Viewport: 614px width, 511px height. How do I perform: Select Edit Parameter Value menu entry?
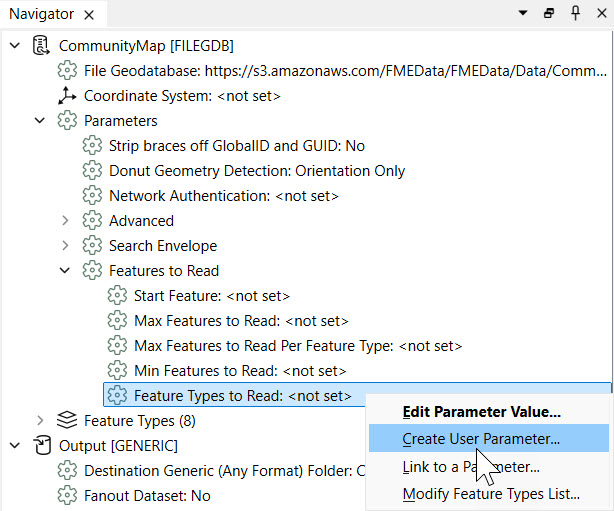tap(480, 411)
